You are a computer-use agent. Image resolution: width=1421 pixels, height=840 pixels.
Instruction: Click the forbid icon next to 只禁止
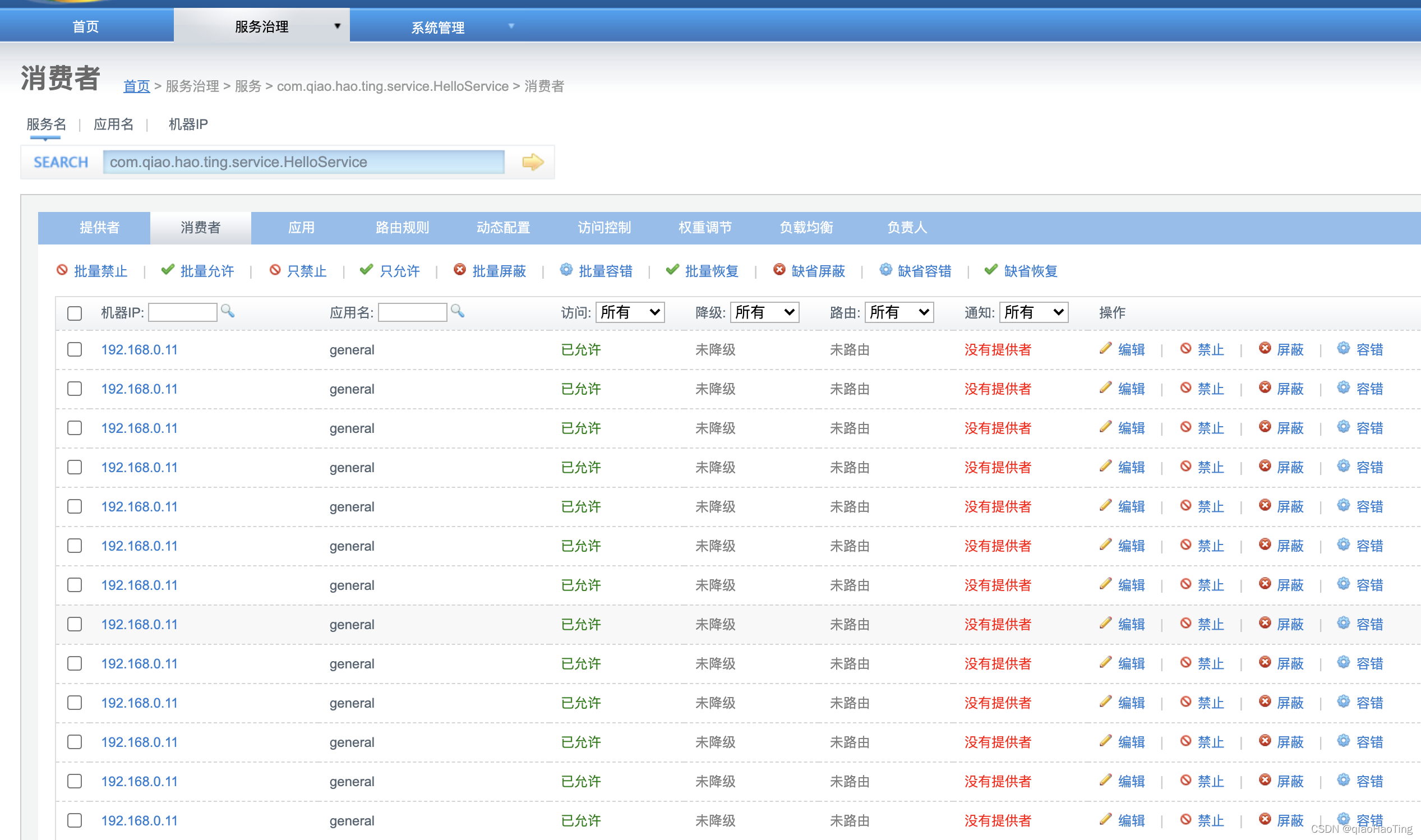[275, 270]
